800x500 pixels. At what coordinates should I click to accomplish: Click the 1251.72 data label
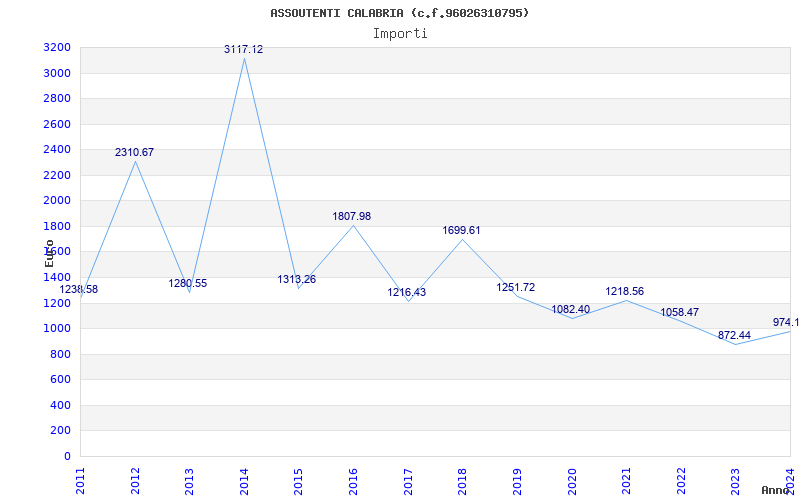516,287
